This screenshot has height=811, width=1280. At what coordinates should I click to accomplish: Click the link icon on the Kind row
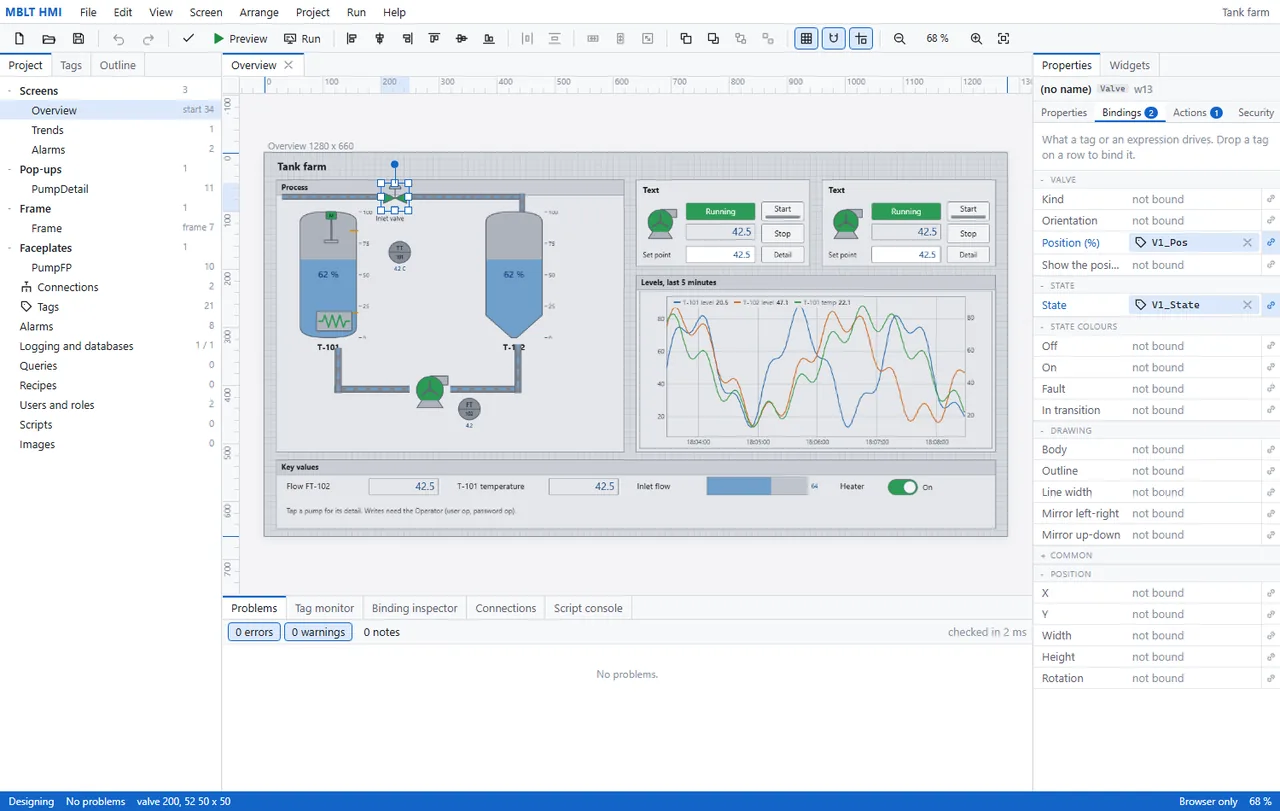click(x=1271, y=199)
